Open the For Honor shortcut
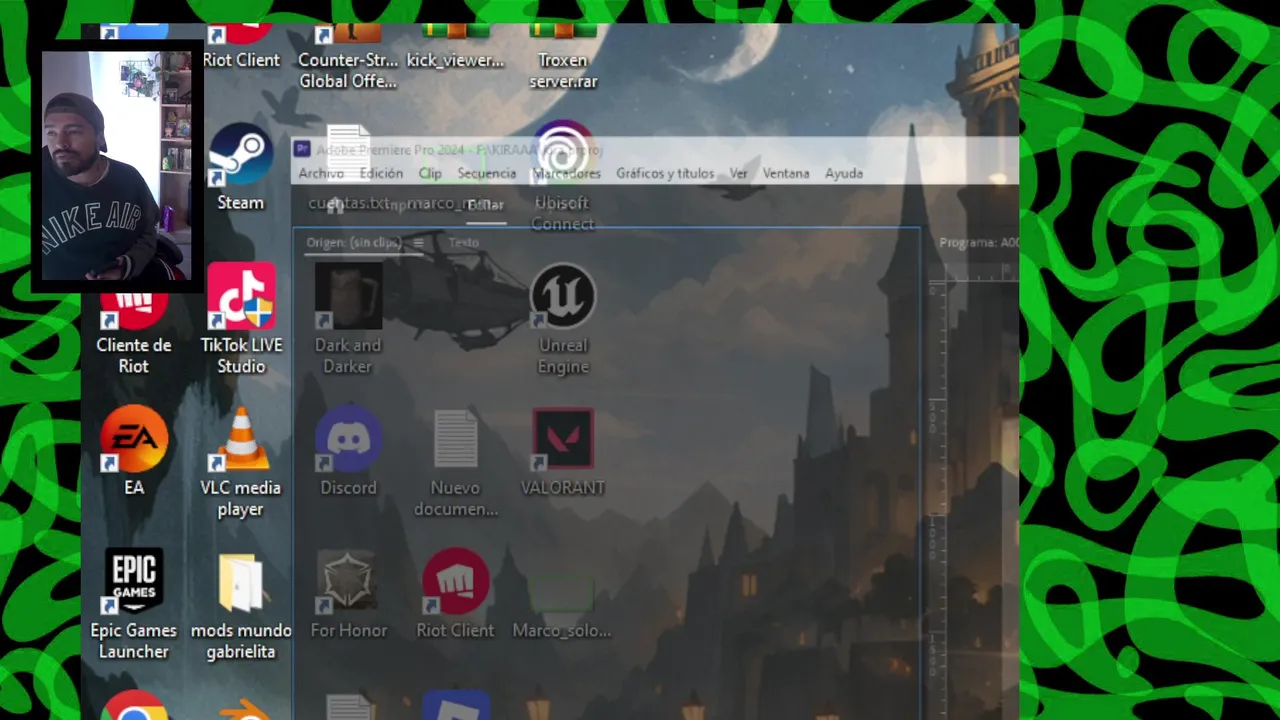 pyautogui.click(x=348, y=593)
